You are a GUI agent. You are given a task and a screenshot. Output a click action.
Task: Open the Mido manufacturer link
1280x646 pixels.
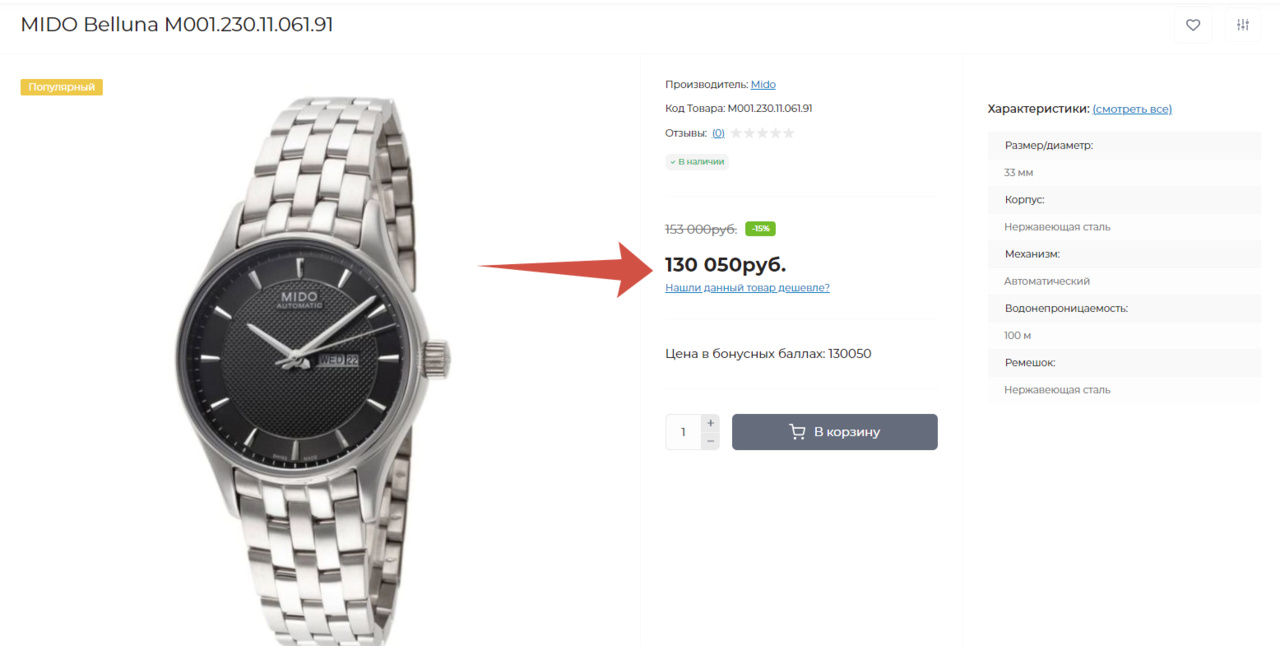[763, 85]
